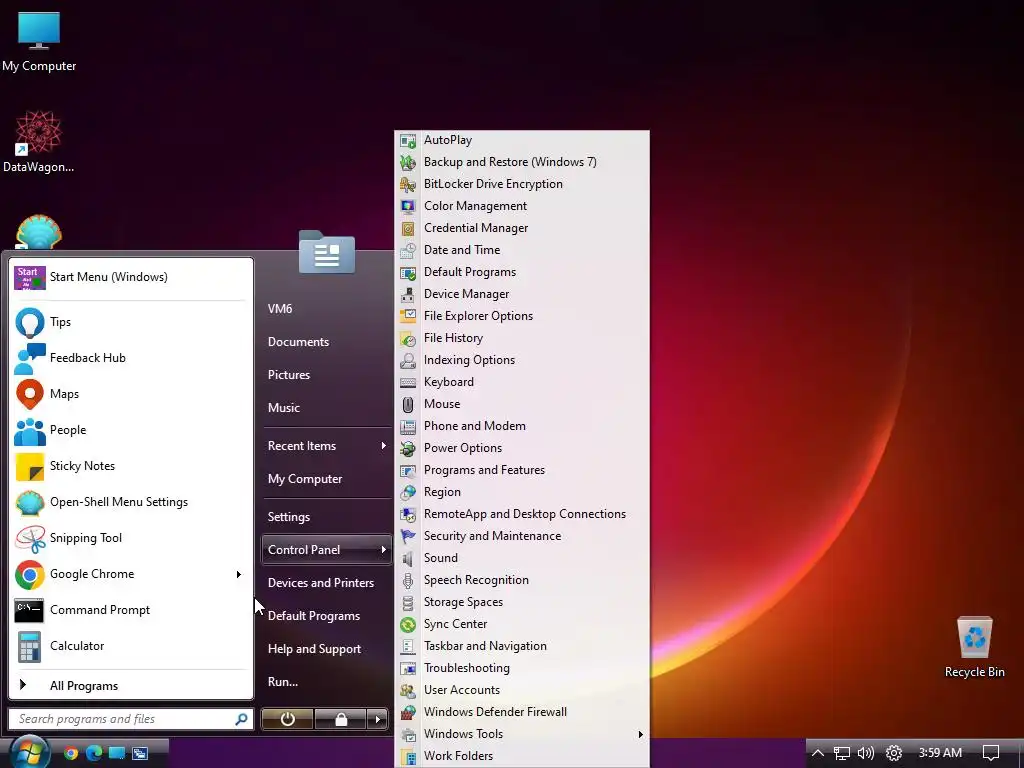Open shutdown options arrow
Screen dimensions: 1024x768
coord(377,720)
